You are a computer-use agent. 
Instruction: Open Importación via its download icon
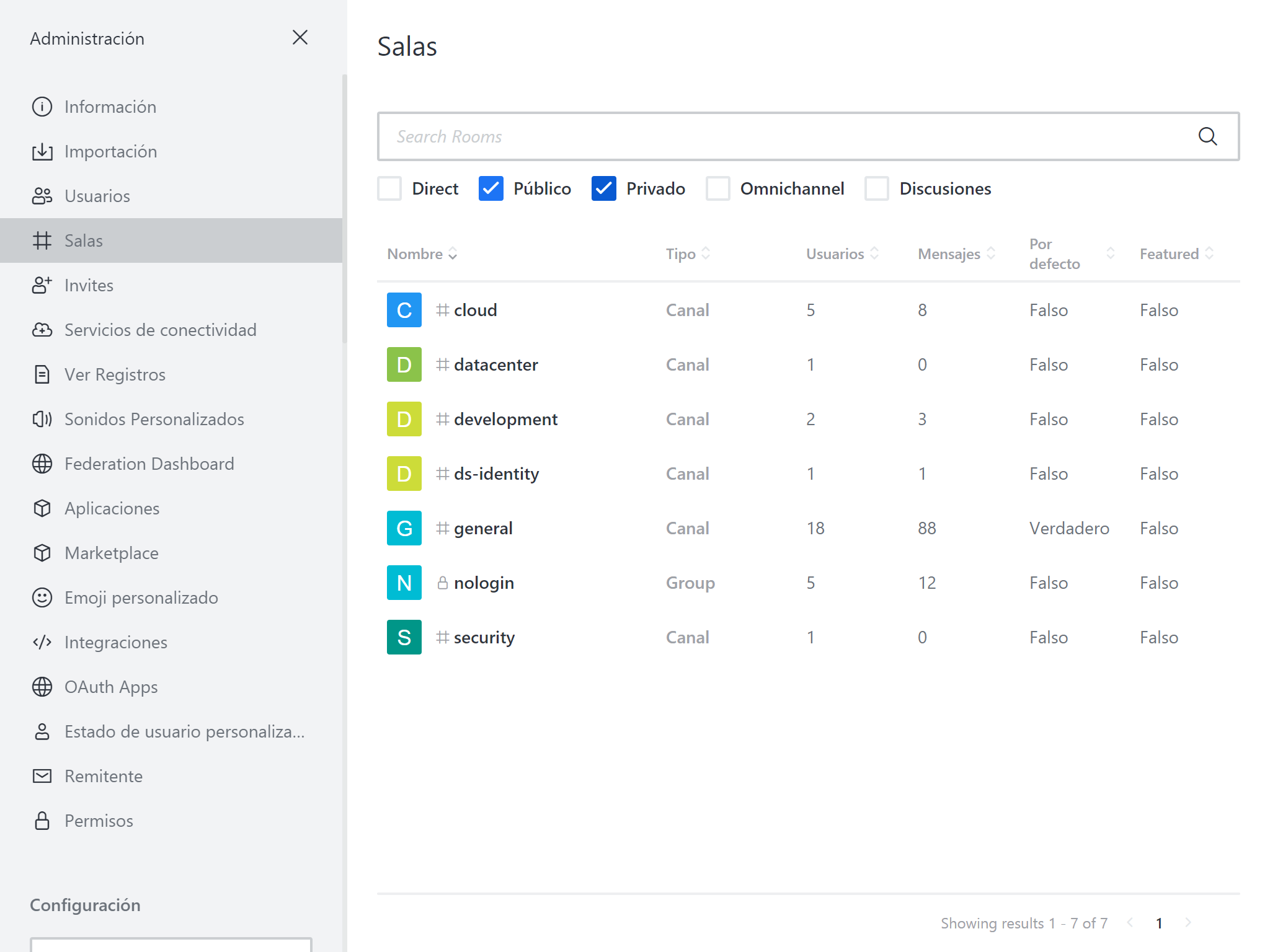pyautogui.click(x=42, y=151)
